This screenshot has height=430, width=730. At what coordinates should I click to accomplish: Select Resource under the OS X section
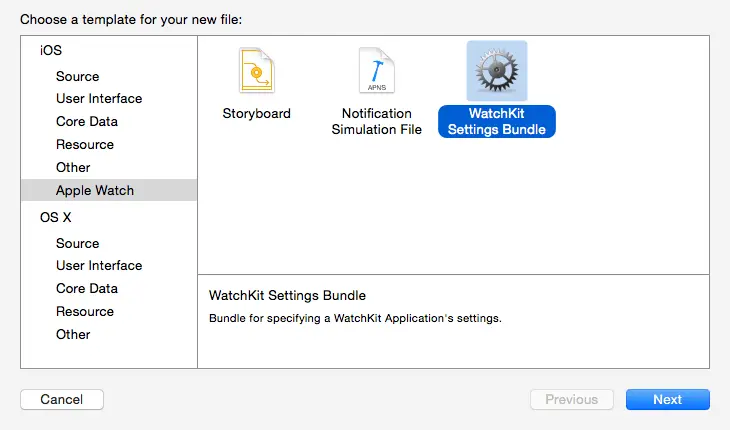[x=85, y=312]
